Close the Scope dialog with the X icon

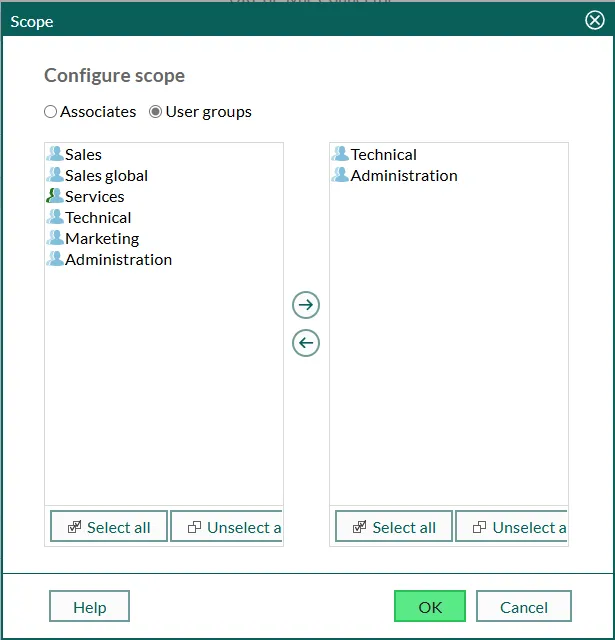595,20
